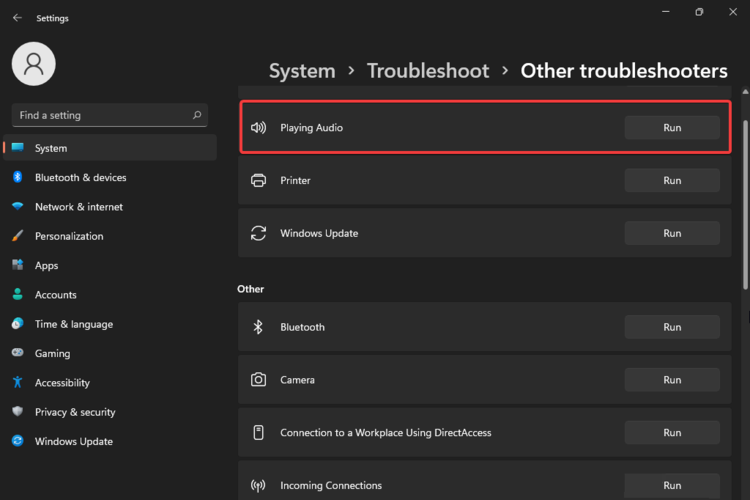
Task: Select the Incoming Connections label
Action: pyautogui.click(x=331, y=485)
